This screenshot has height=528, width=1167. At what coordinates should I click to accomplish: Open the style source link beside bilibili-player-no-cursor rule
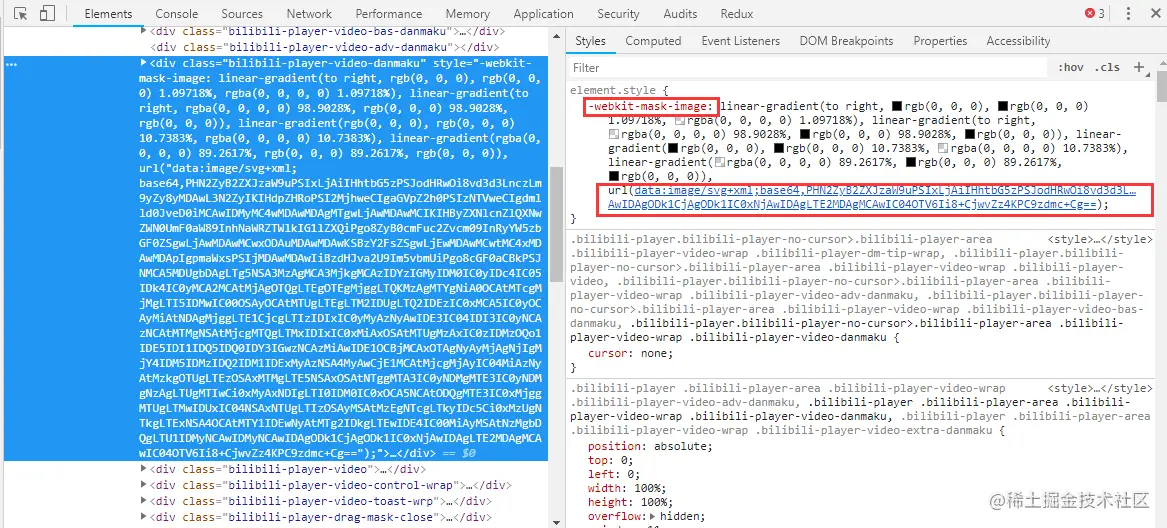click(1100, 240)
